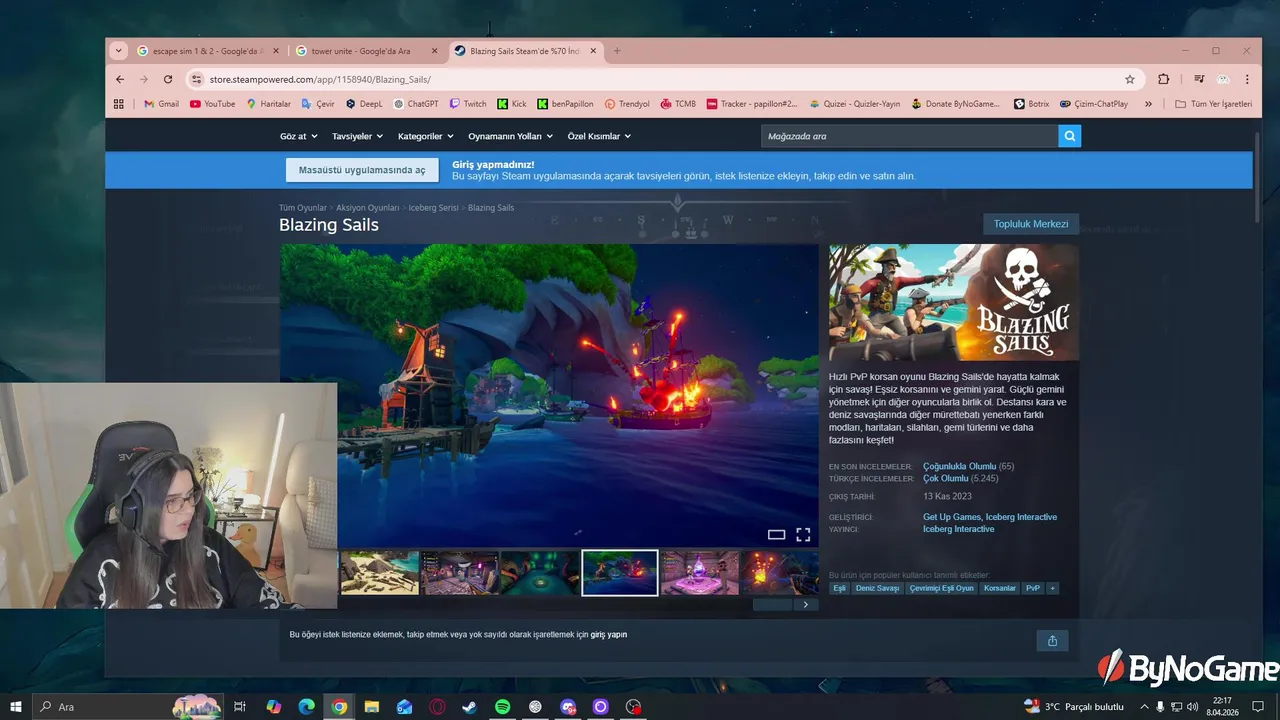This screenshot has height=720, width=1280.
Task: Open the Chrome extensions puzzle icon
Action: coord(1163,79)
